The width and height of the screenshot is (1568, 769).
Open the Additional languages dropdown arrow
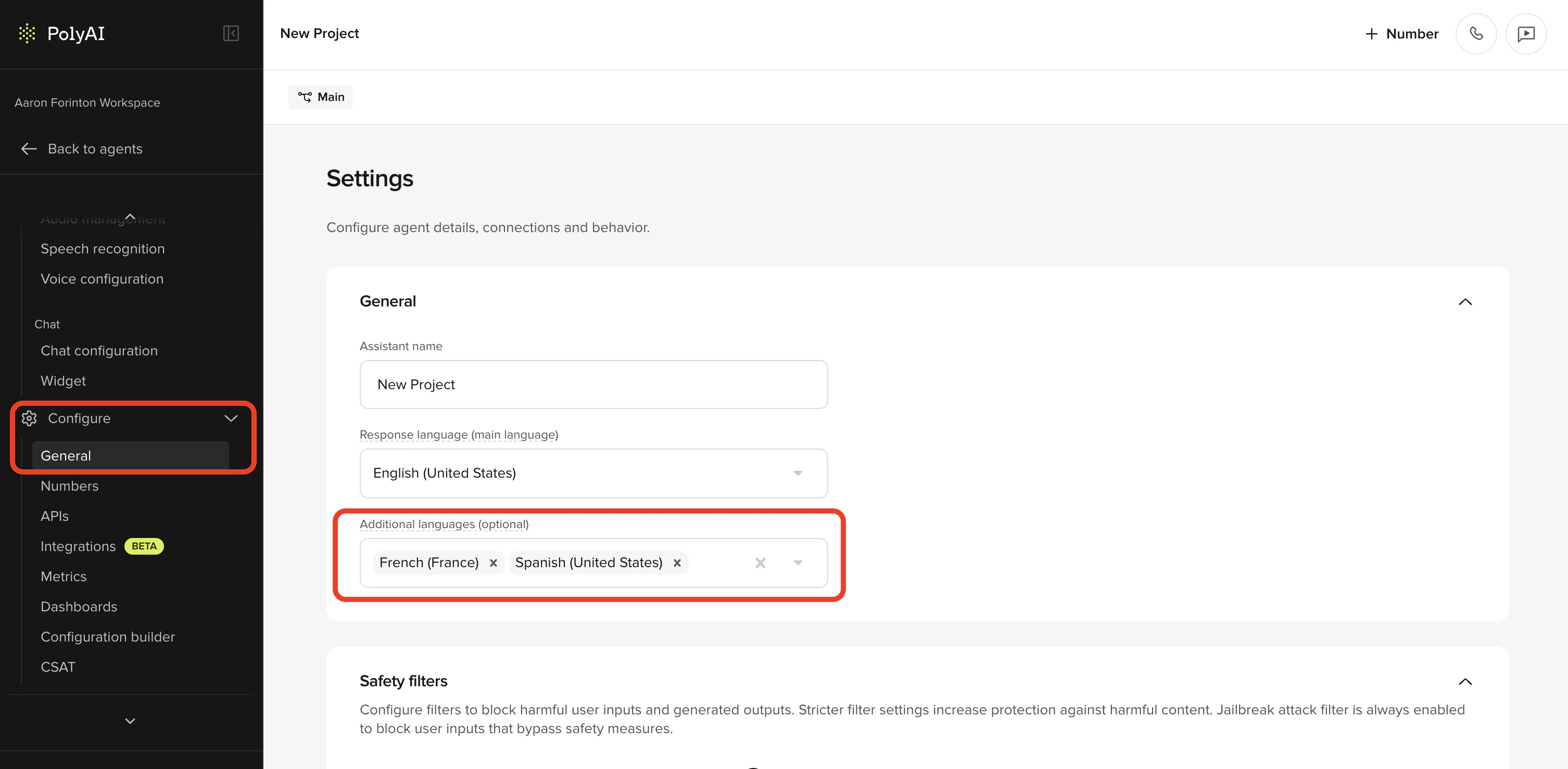(x=798, y=563)
